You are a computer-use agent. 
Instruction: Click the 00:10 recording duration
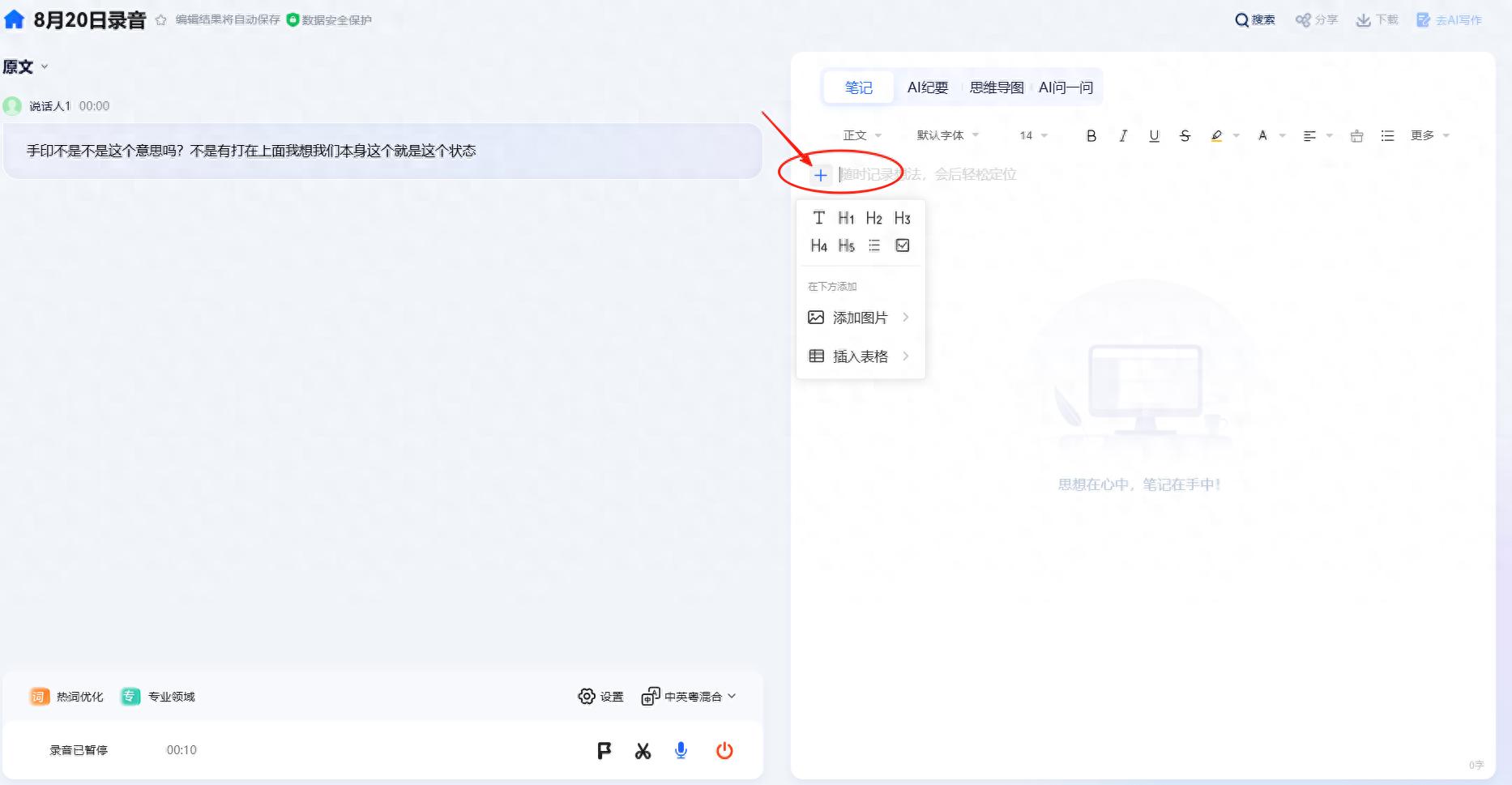tap(182, 750)
